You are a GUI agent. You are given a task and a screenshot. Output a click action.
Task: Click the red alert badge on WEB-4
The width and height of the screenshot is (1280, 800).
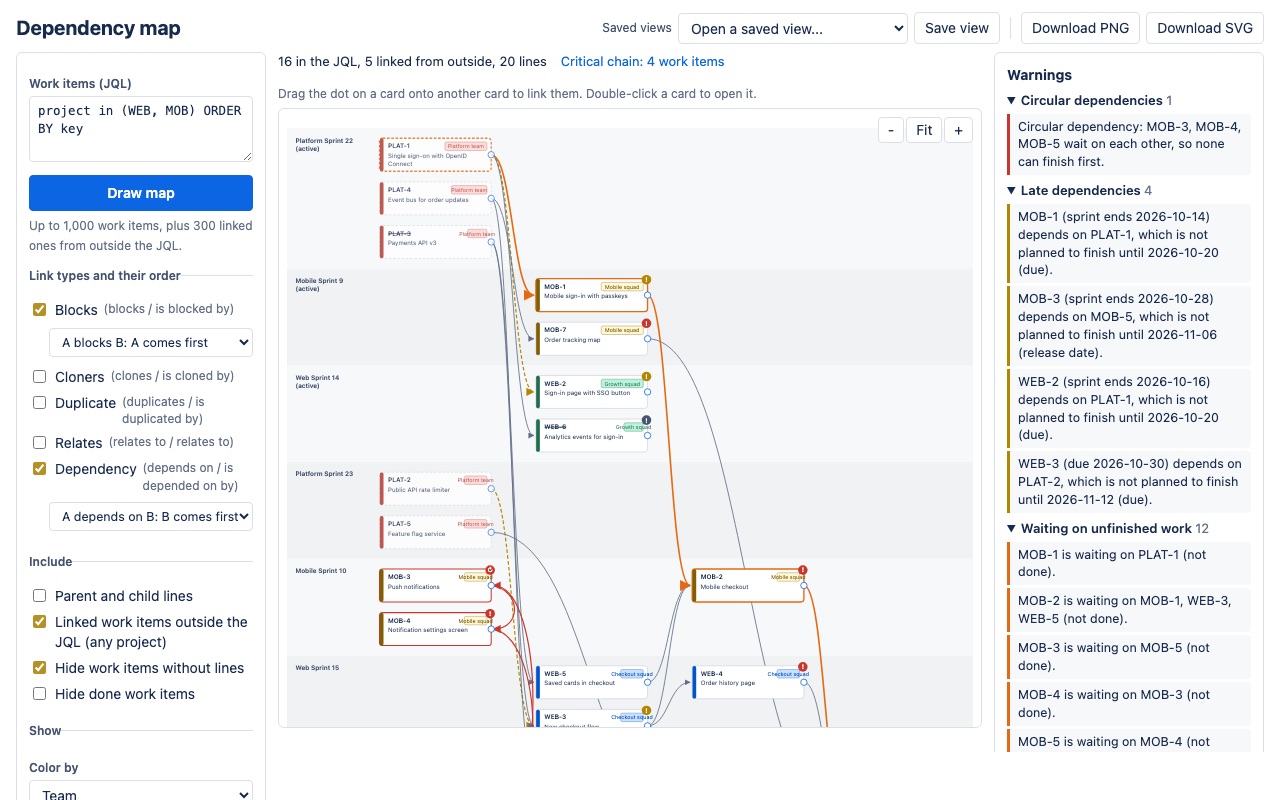coord(803,667)
